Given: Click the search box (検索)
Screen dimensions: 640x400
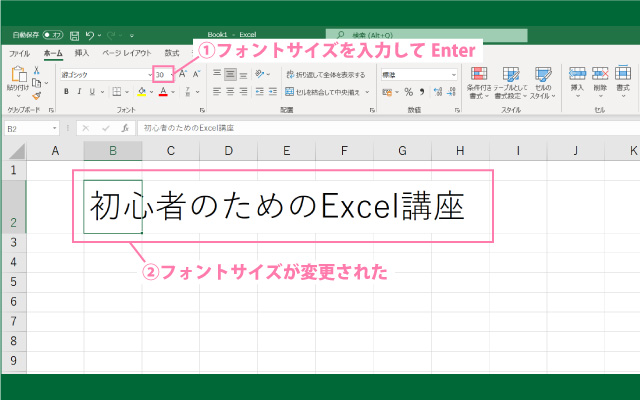Looking at the screenshot, I should pos(427,35).
